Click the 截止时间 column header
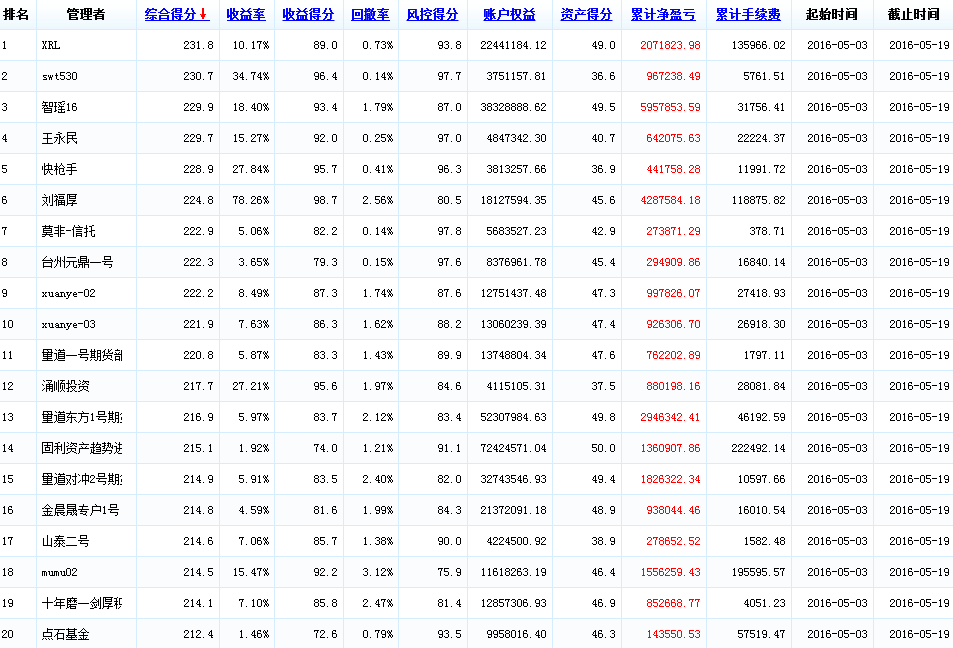 coord(913,15)
